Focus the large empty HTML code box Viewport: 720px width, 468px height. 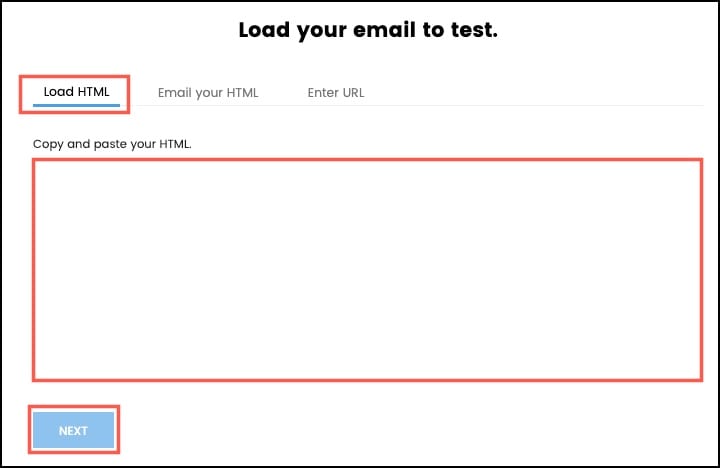point(367,270)
